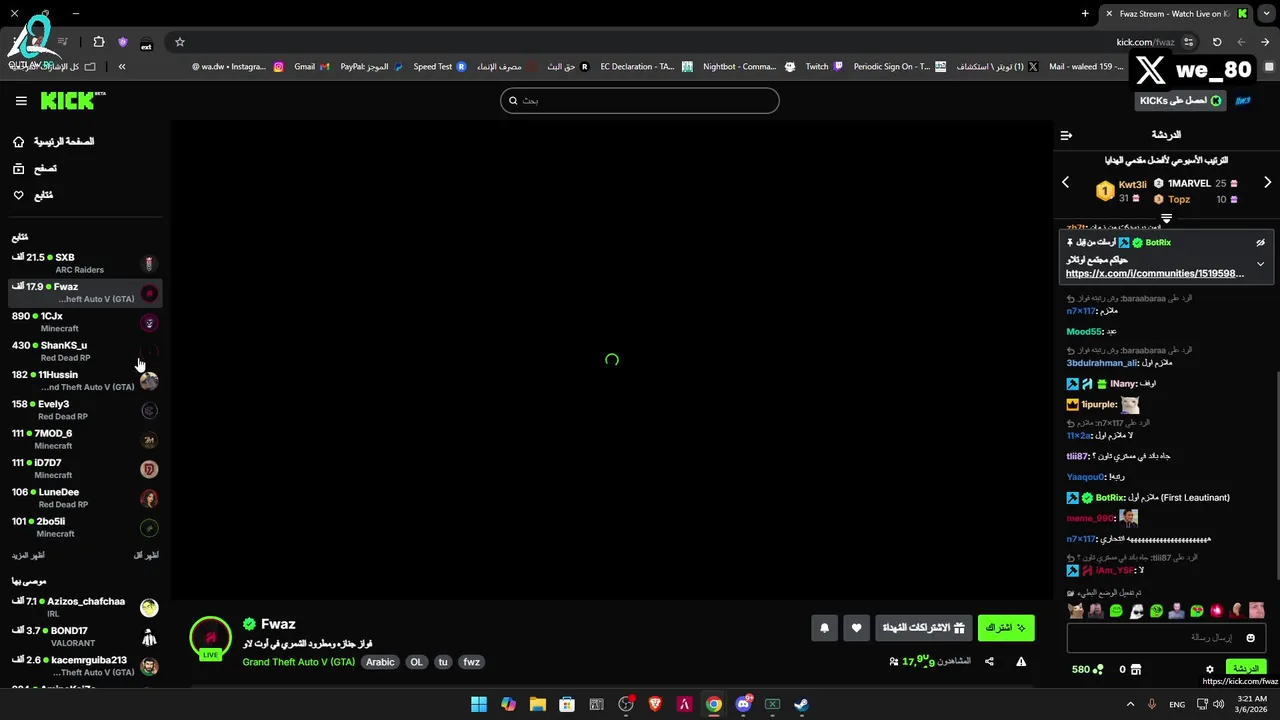This screenshot has width=1280, height=720.
Task: Open chat settings gear icon
Action: [1209, 669]
